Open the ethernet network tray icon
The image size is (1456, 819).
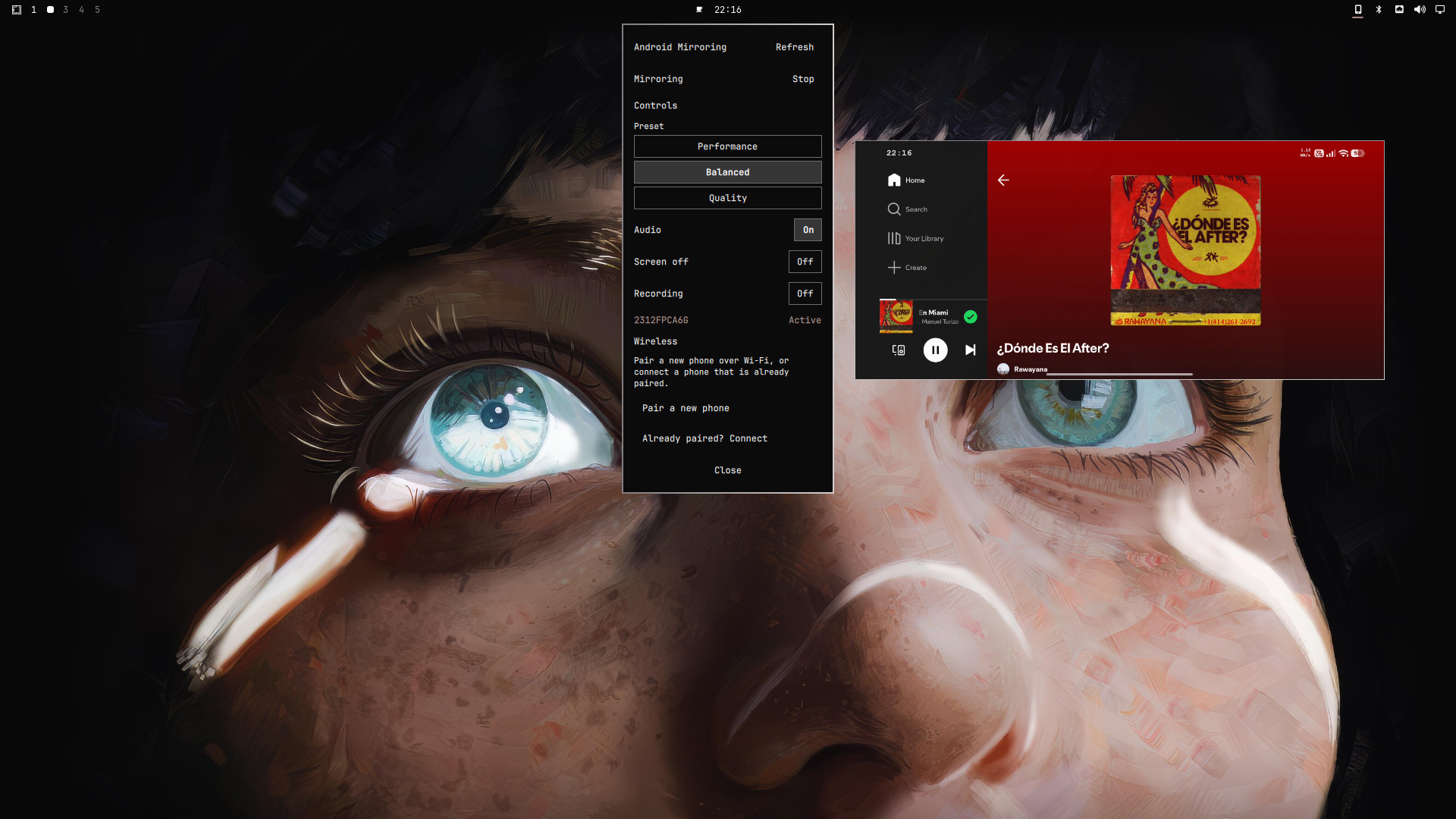click(1399, 10)
